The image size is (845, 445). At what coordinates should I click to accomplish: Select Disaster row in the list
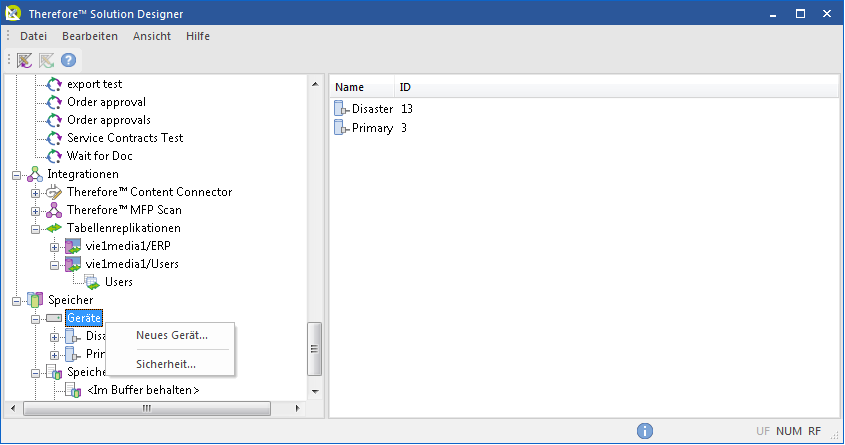pos(372,109)
